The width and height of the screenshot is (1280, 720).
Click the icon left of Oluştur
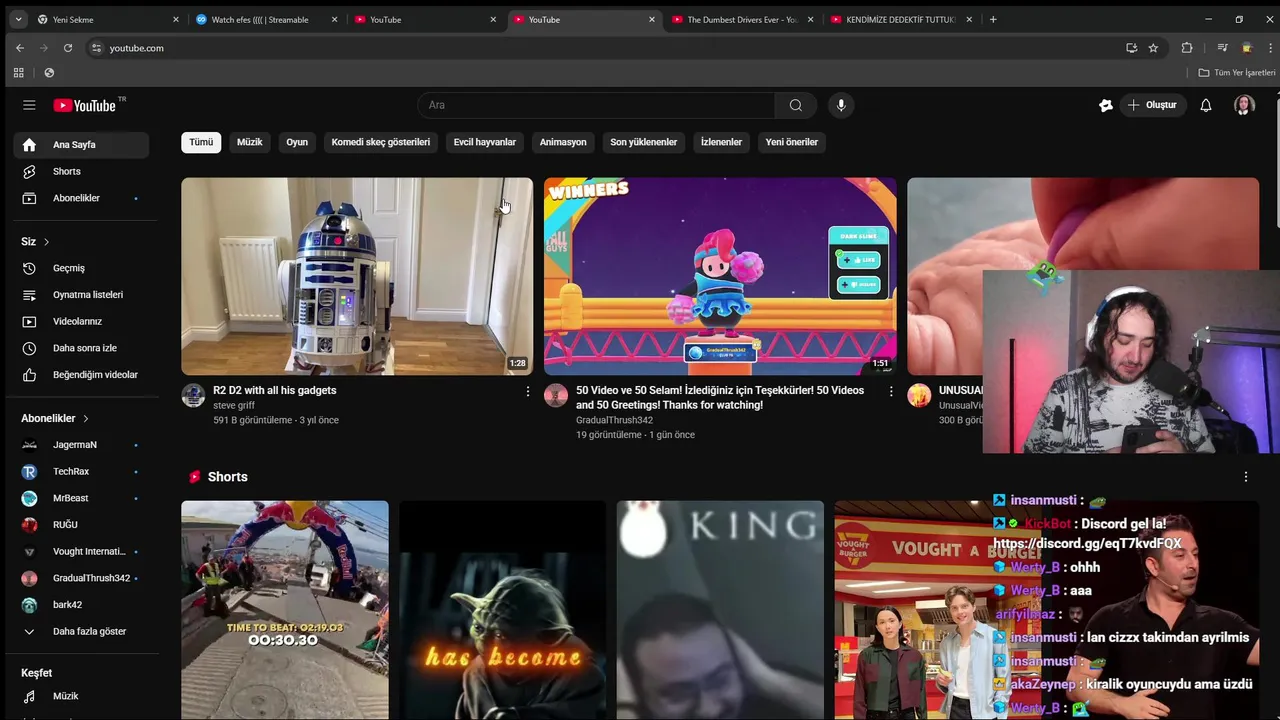[x=1106, y=105]
